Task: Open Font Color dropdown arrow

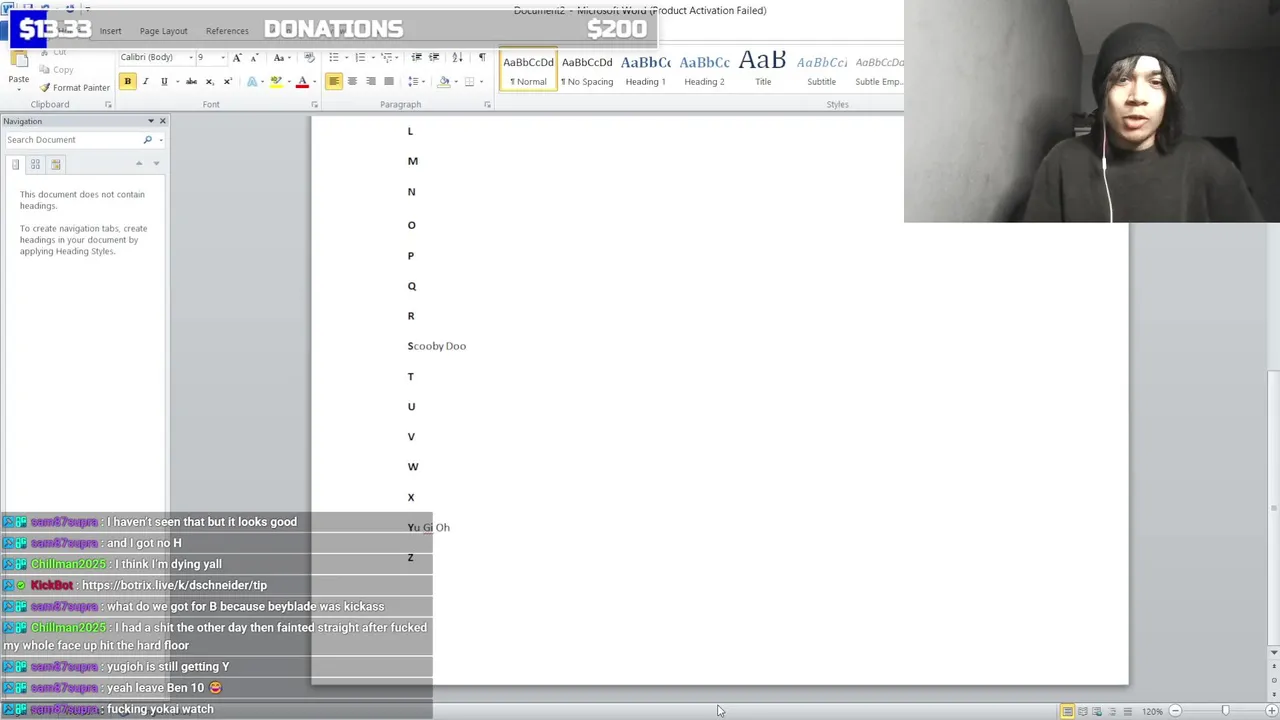Action: [314, 82]
